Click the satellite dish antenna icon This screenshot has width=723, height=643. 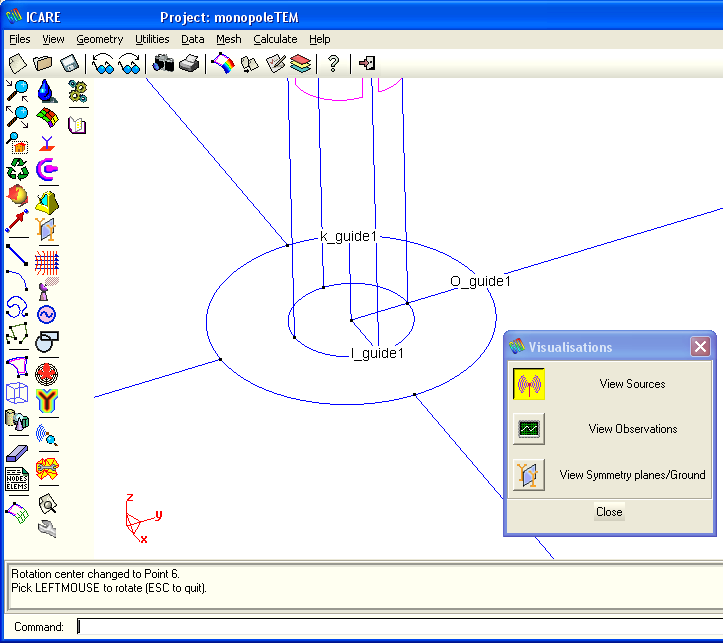coord(47,289)
